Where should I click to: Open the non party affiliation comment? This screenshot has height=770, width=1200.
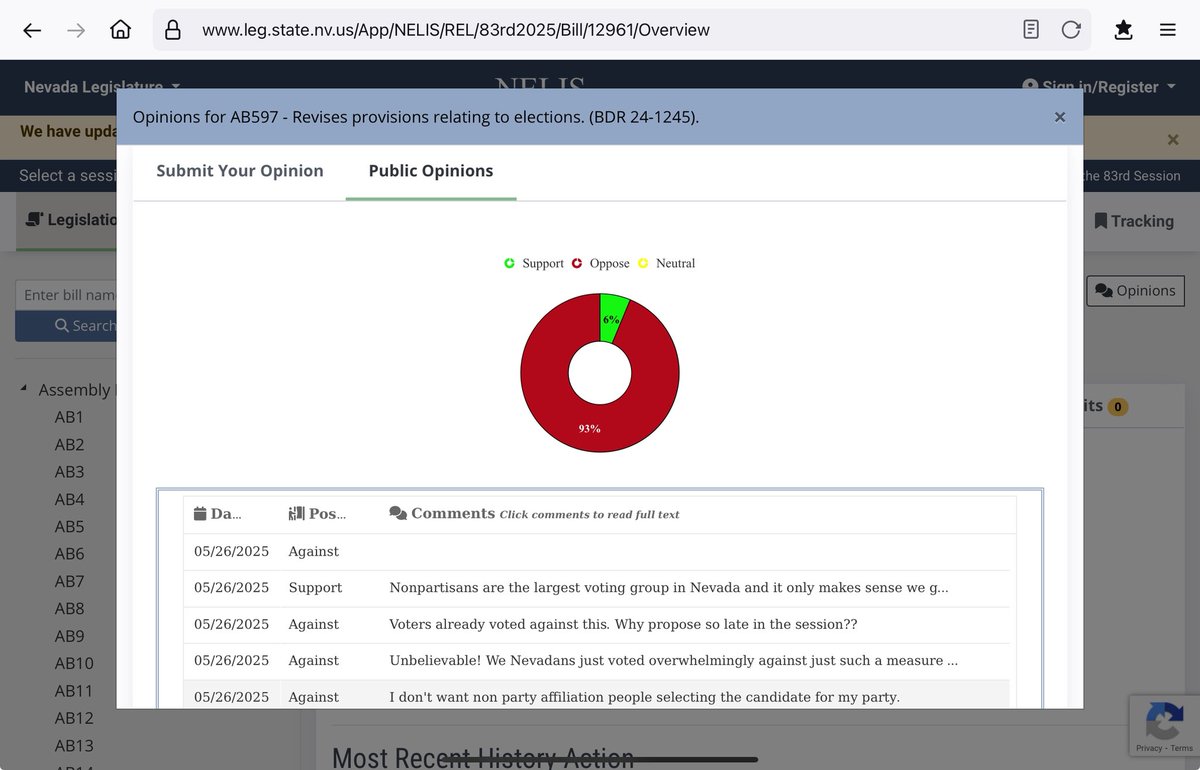click(x=644, y=697)
